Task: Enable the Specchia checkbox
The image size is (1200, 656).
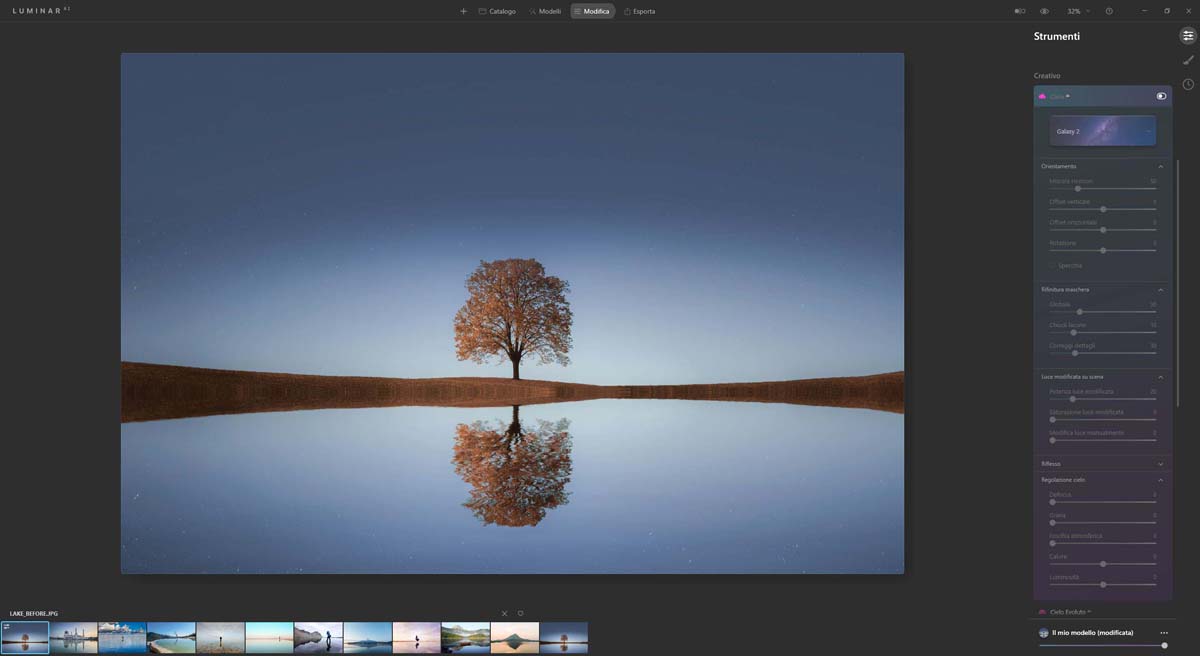Action: tap(1053, 266)
